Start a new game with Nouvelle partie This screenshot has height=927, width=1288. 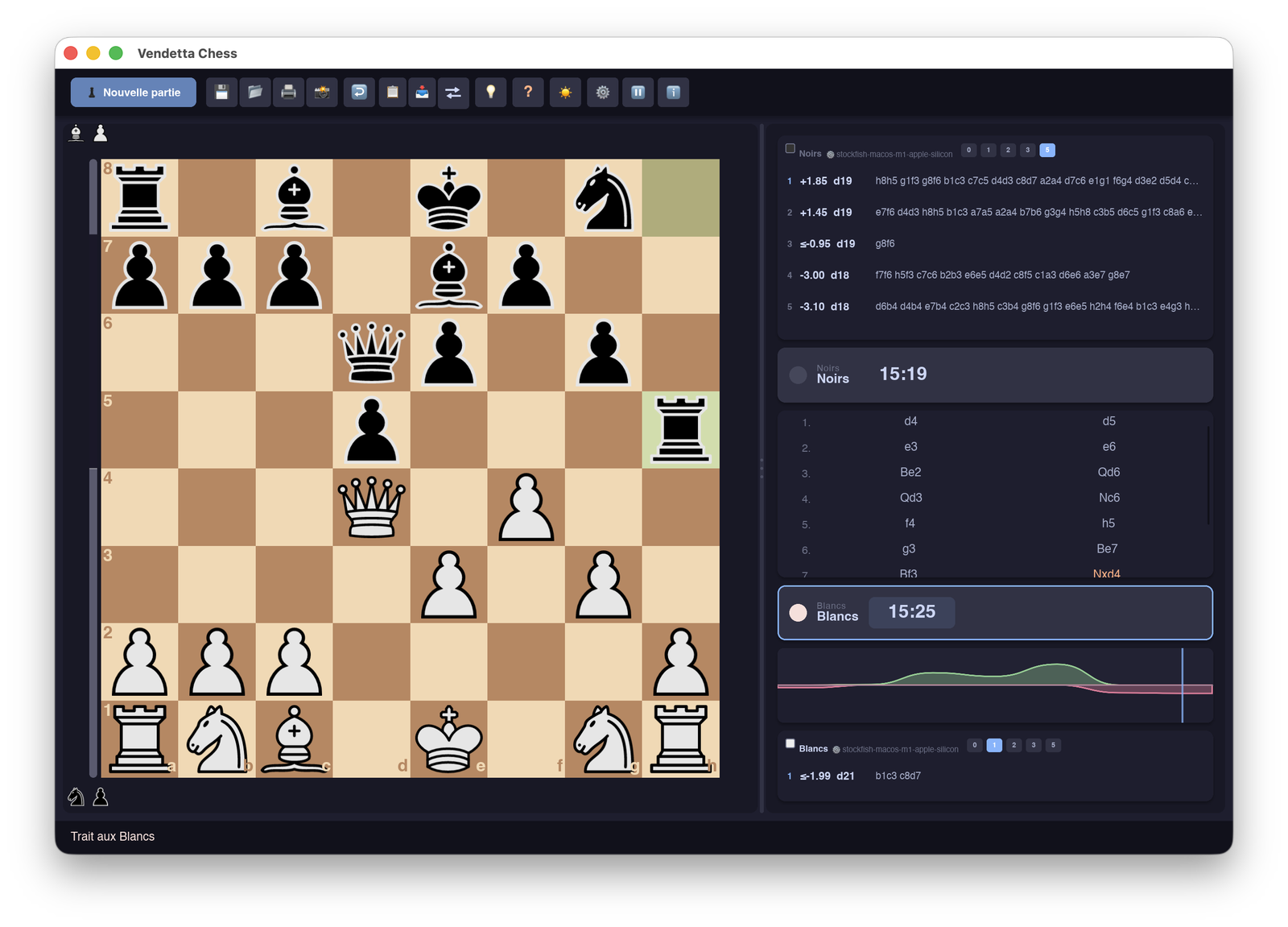(x=134, y=93)
